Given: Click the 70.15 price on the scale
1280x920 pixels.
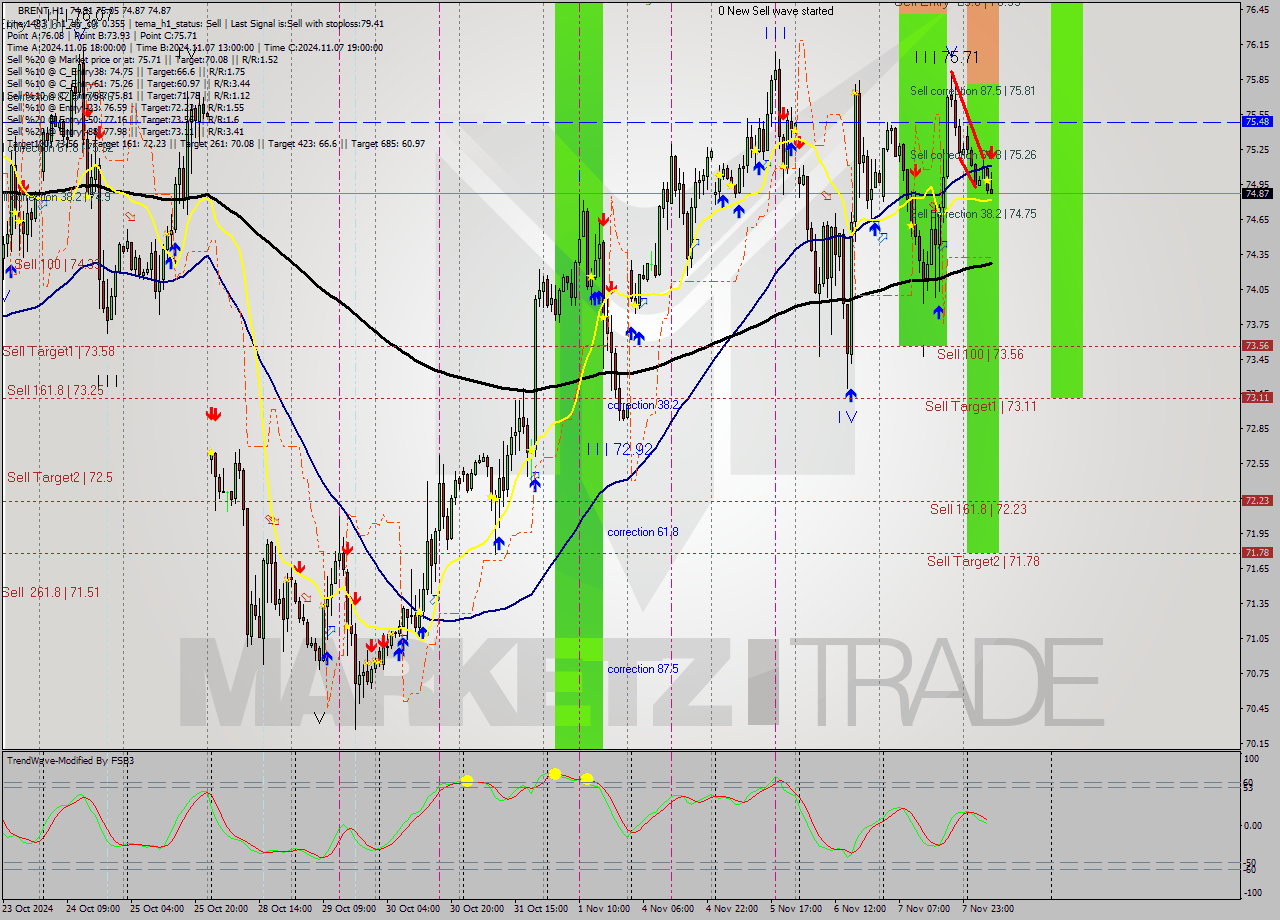Looking at the screenshot, I should click(x=1256, y=743).
